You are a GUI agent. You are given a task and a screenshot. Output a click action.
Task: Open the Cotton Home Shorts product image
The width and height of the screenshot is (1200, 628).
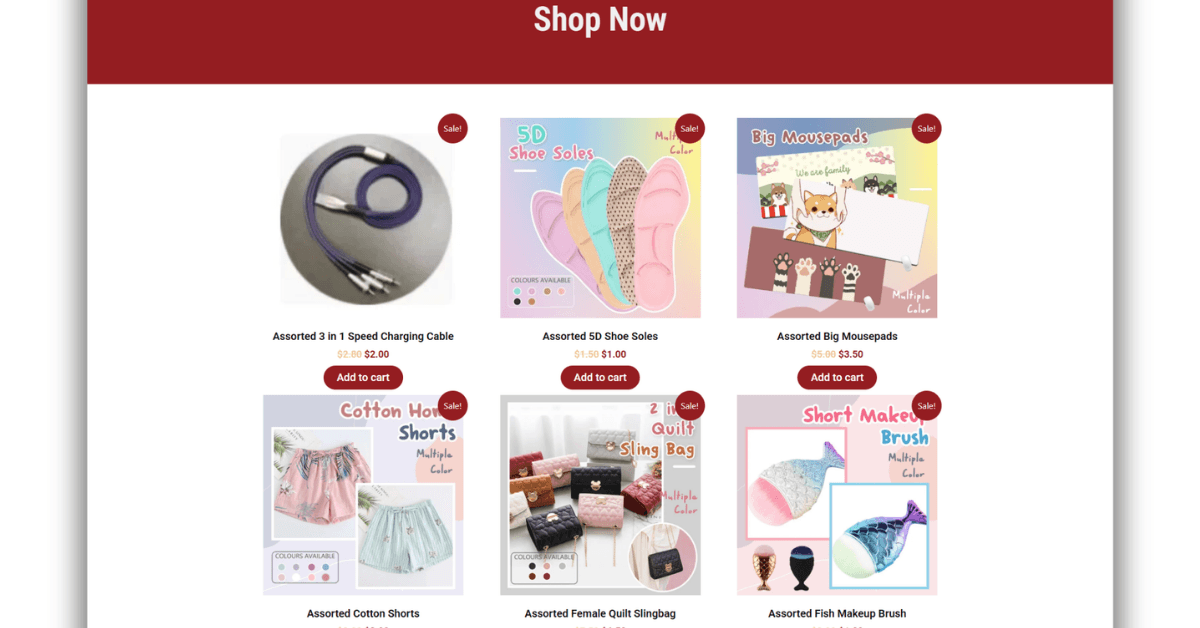pos(363,495)
